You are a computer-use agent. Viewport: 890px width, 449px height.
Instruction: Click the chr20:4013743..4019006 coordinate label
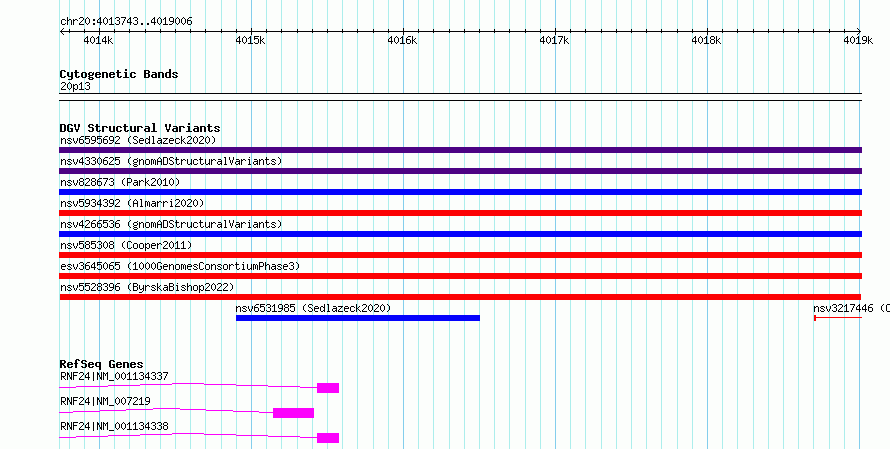point(126,21)
